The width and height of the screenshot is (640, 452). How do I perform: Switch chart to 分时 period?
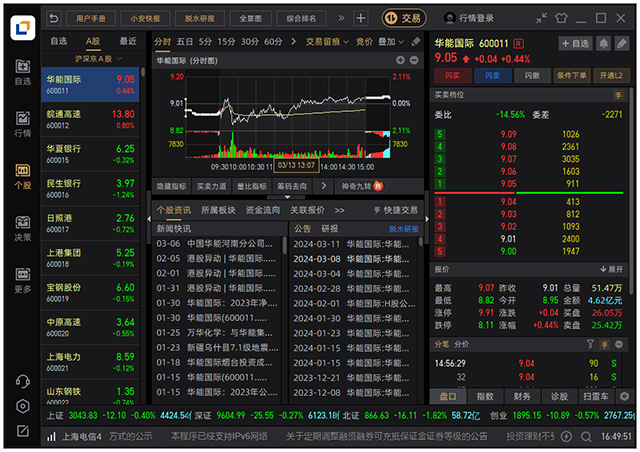pos(162,42)
